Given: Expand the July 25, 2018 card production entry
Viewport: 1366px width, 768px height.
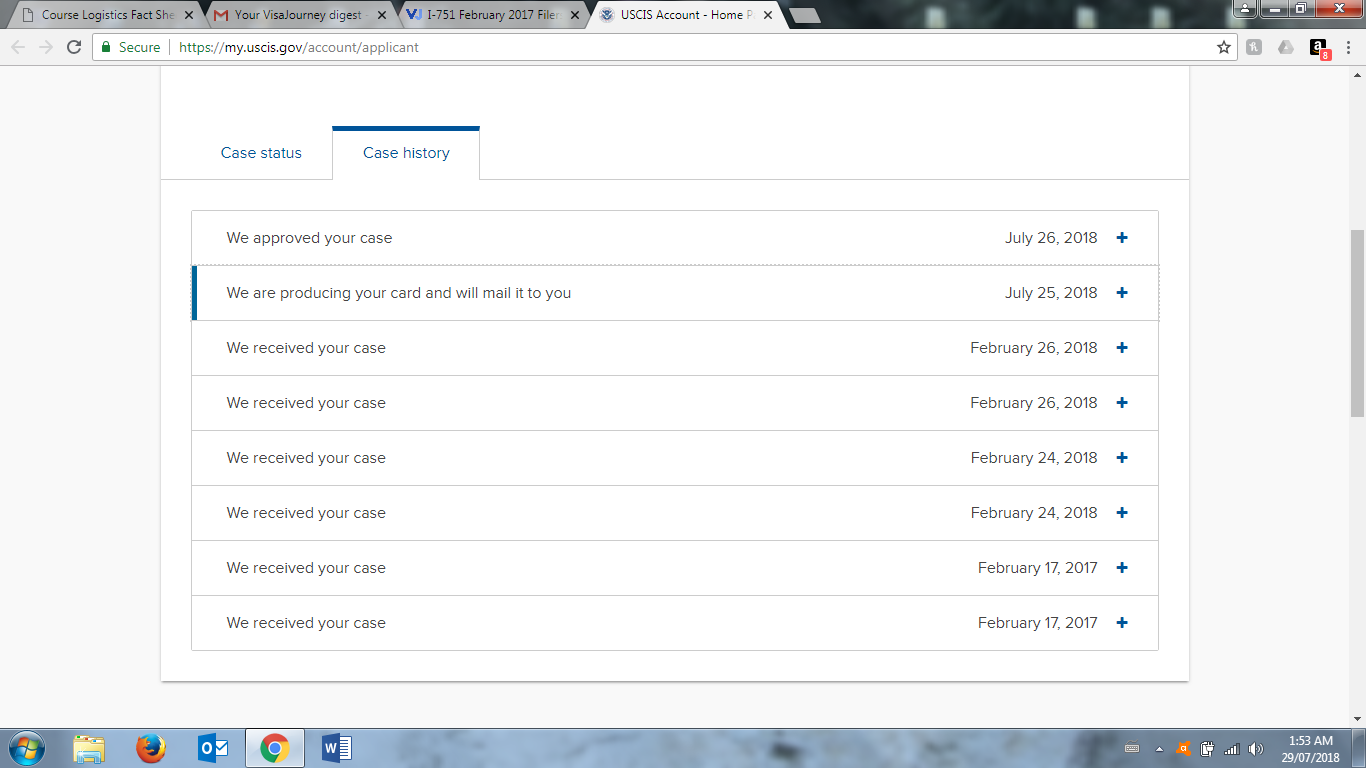Looking at the screenshot, I should tap(1122, 293).
